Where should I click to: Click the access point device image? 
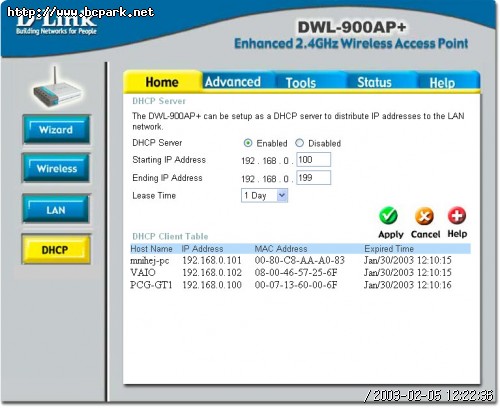click(57, 87)
